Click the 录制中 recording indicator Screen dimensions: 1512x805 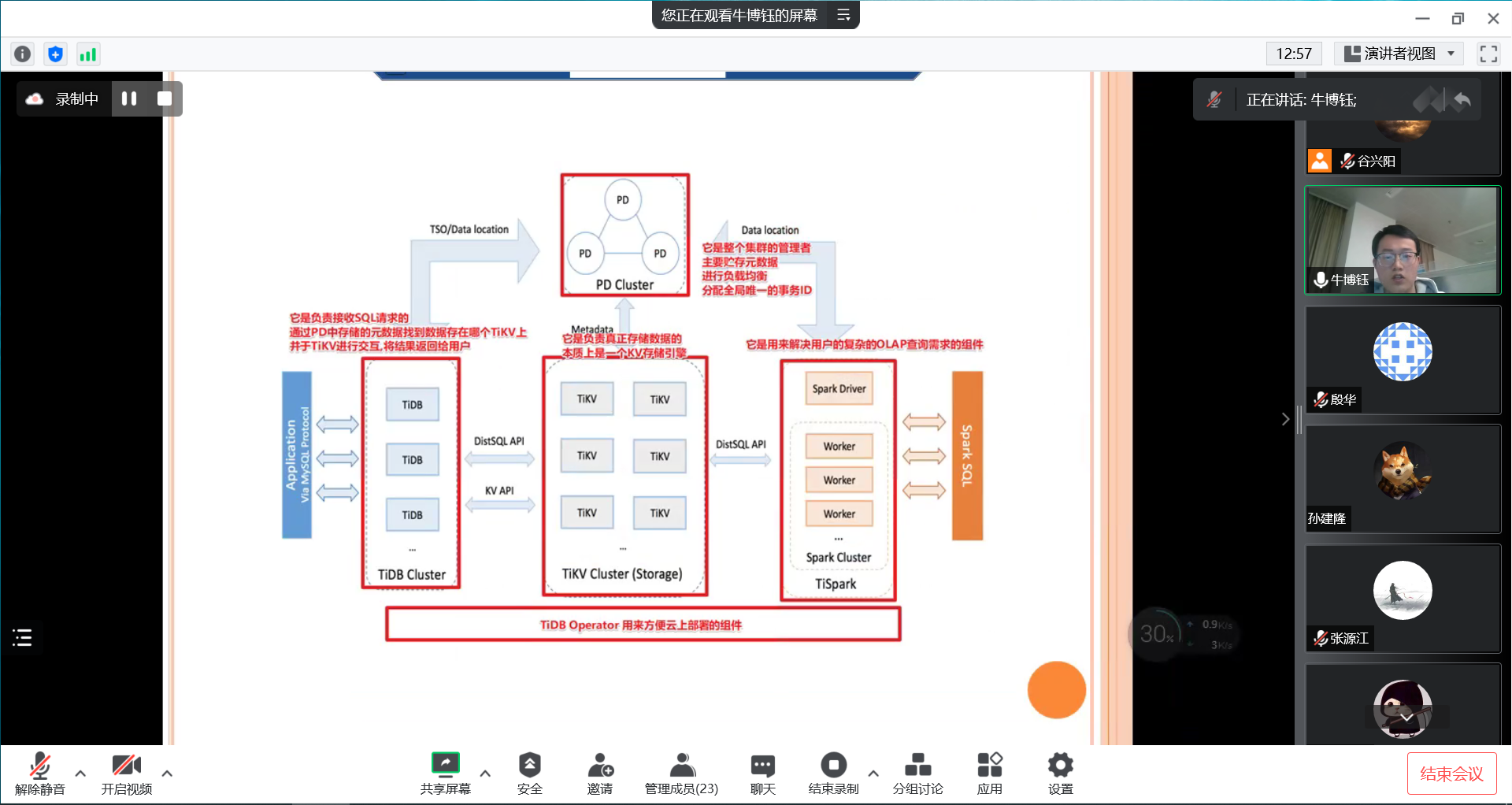pyautogui.click(x=63, y=98)
